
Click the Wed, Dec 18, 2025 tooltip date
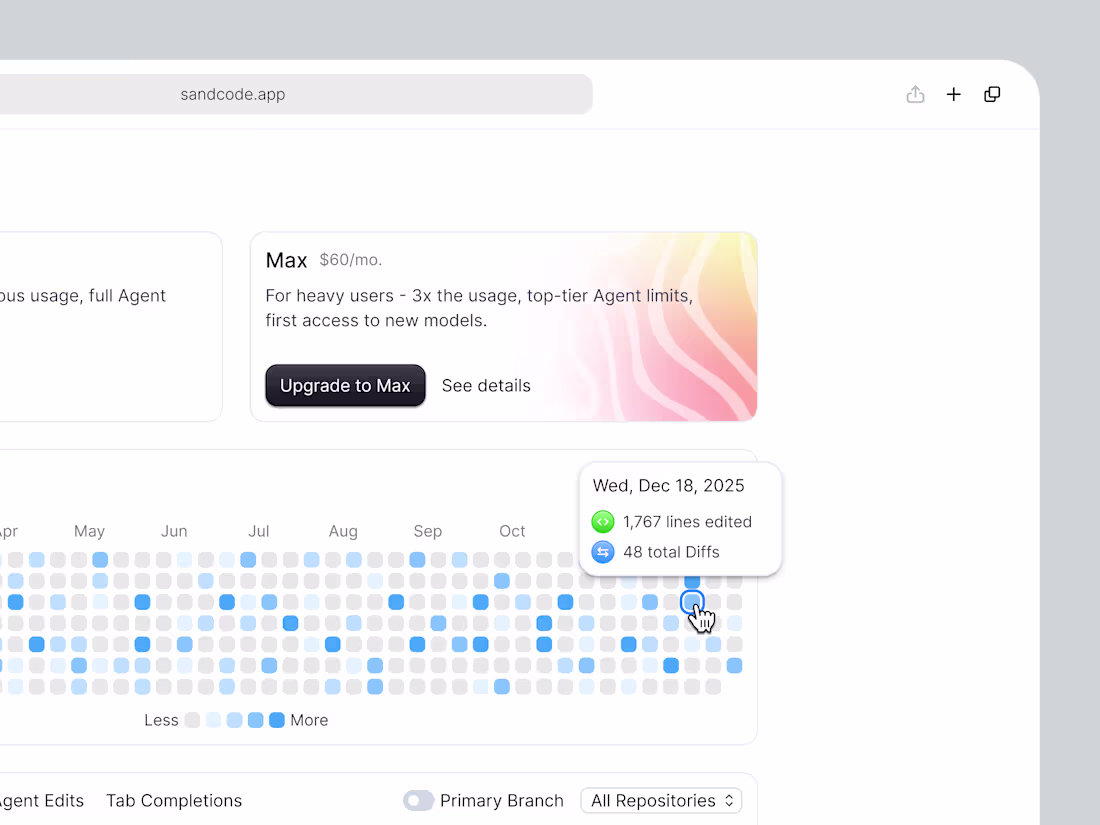pos(669,485)
